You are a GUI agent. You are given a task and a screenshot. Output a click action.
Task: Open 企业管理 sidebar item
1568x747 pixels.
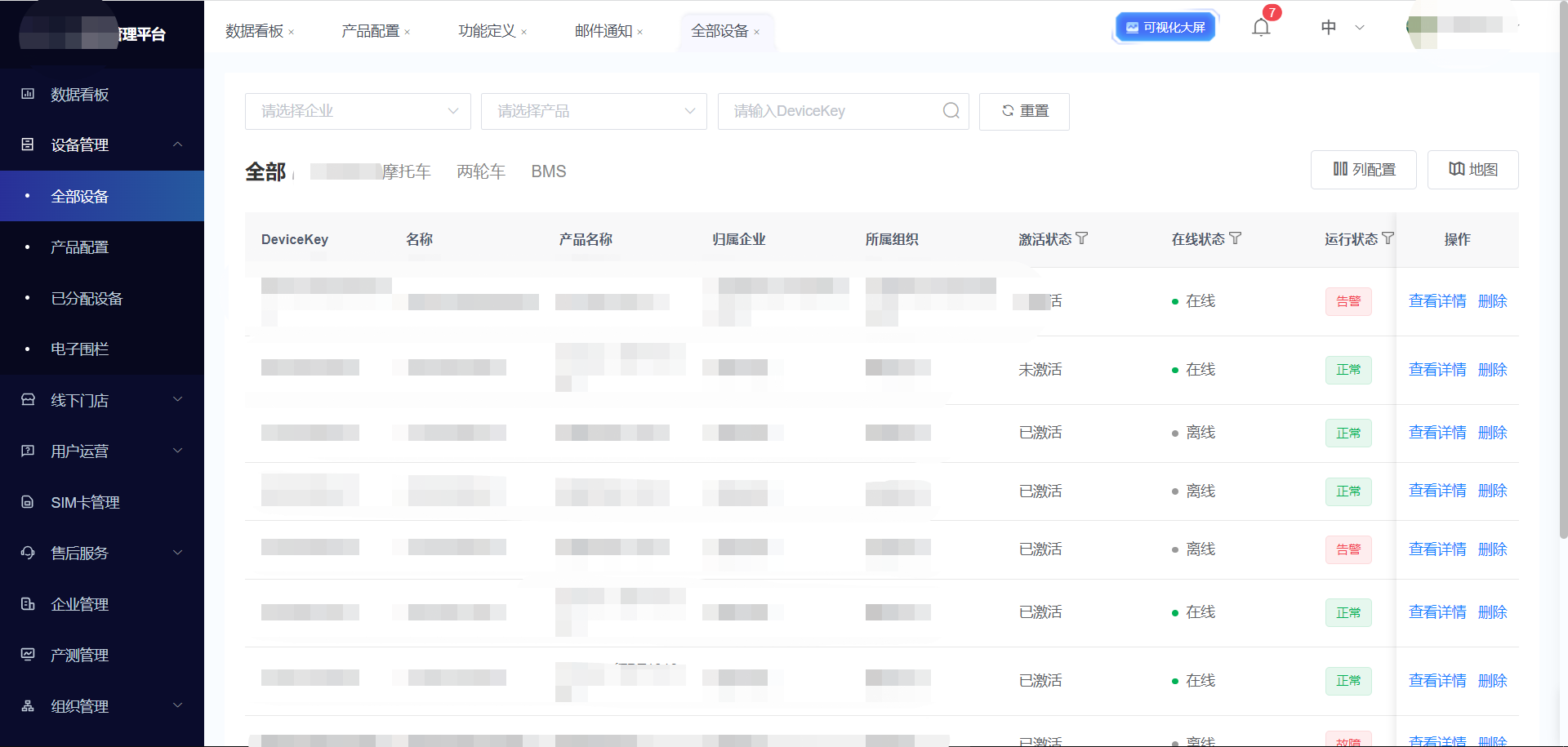coord(79,605)
